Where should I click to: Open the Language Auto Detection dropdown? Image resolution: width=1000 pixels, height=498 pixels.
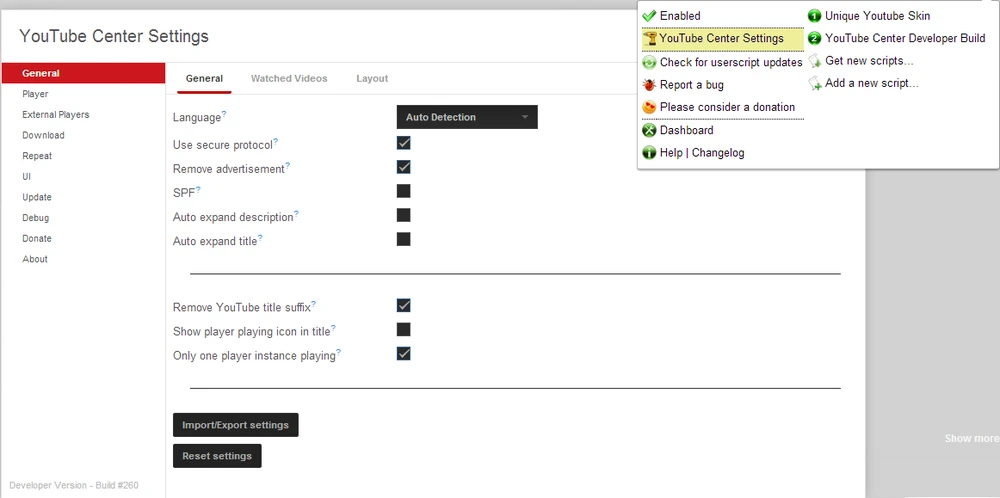[x=467, y=117]
